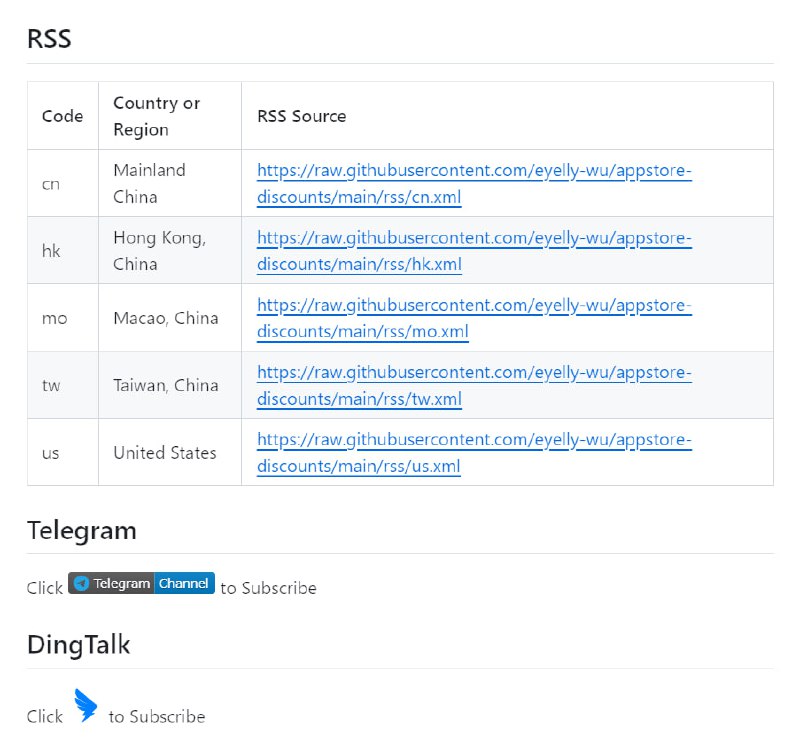This screenshot has height=750, width=800.
Task: Click the RSS section heading
Action: (51, 38)
